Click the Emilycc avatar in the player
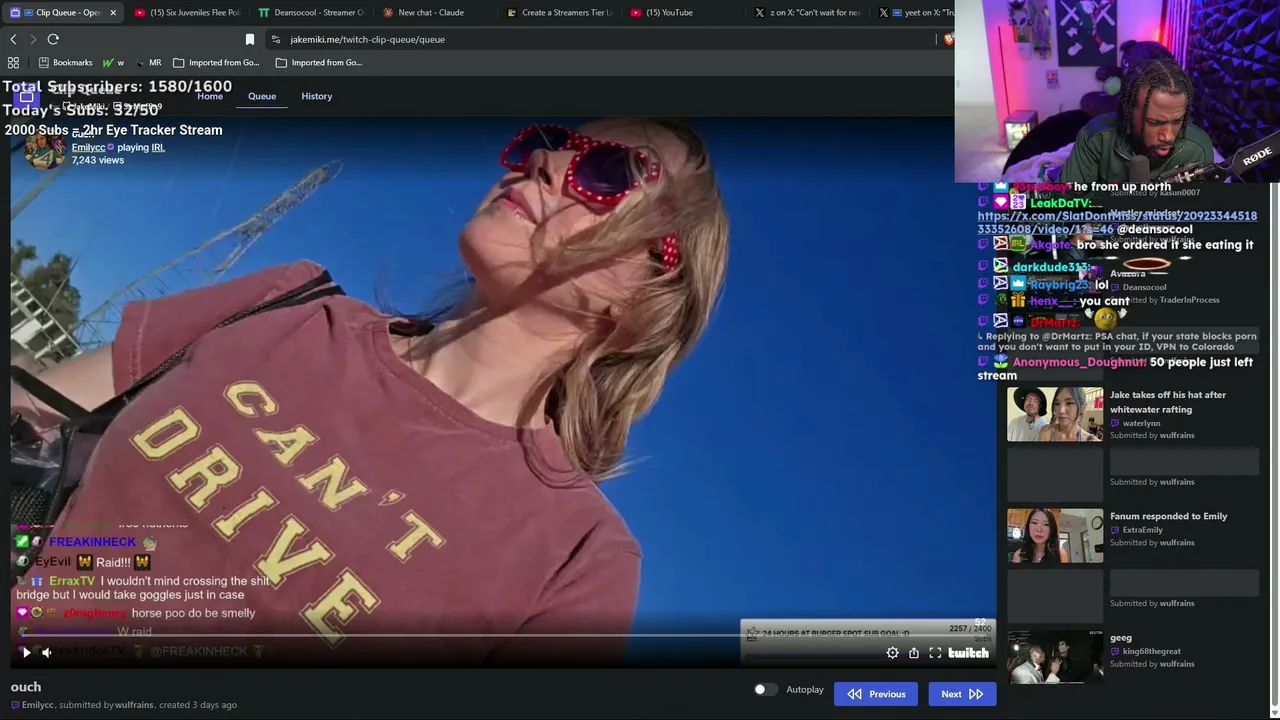Image resolution: width=1280 pixels, height=720 pixels. click(43, 150)
